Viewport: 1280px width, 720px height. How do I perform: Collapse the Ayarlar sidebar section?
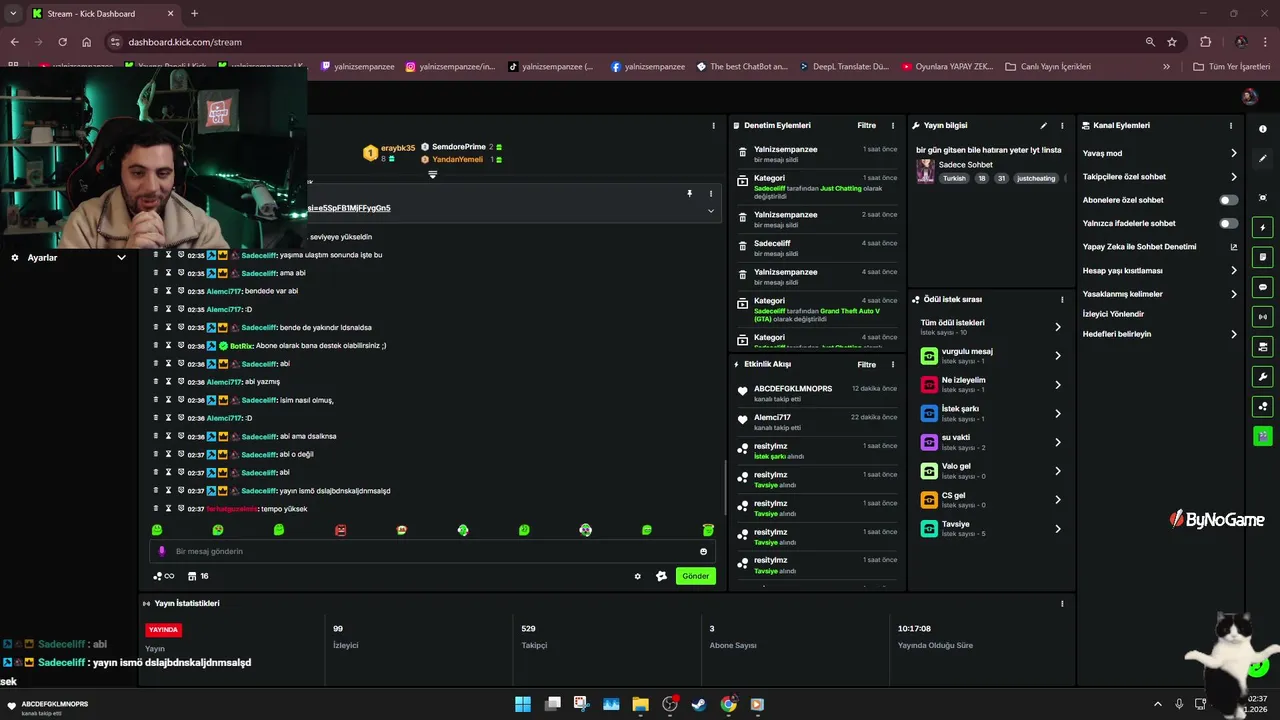coord(121,258)
